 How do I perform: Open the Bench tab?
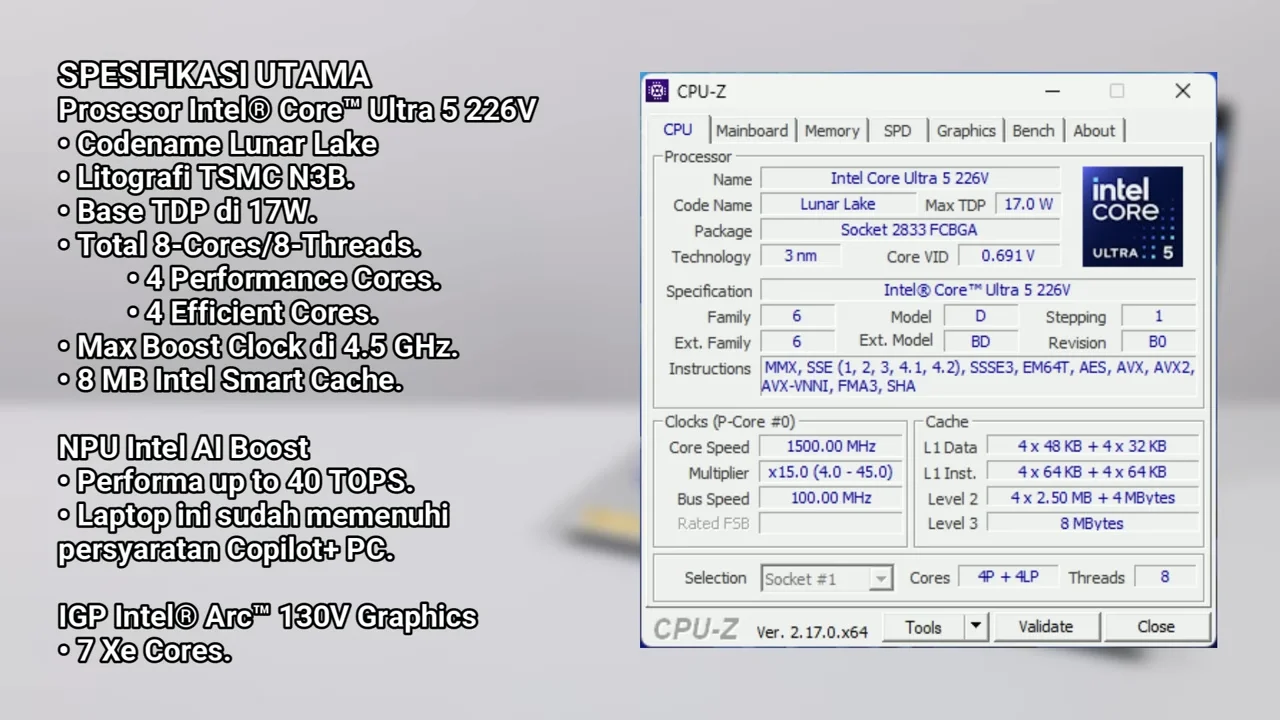coord(1033,130)
